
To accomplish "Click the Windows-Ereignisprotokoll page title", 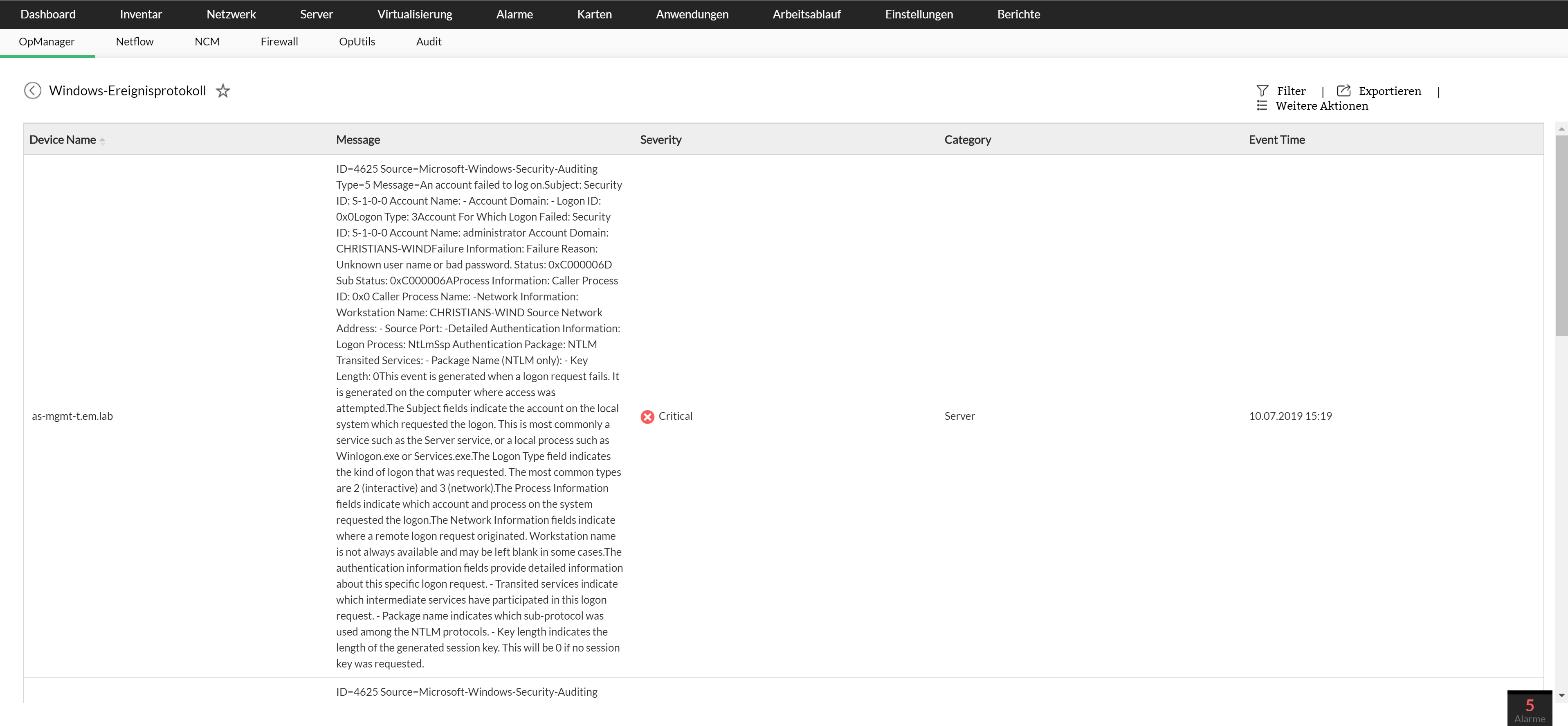I will point(127,91).
